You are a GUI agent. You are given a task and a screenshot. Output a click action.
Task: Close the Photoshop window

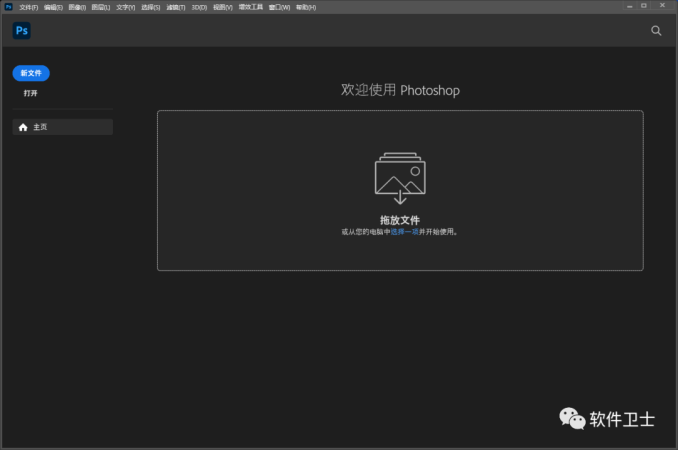click(x=662, y=5)
